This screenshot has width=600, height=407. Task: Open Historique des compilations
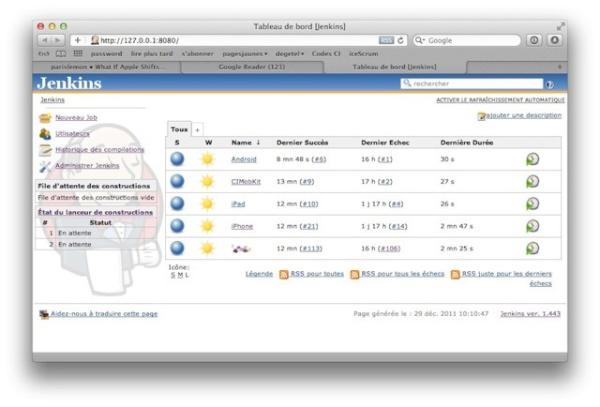pos(99,150)
